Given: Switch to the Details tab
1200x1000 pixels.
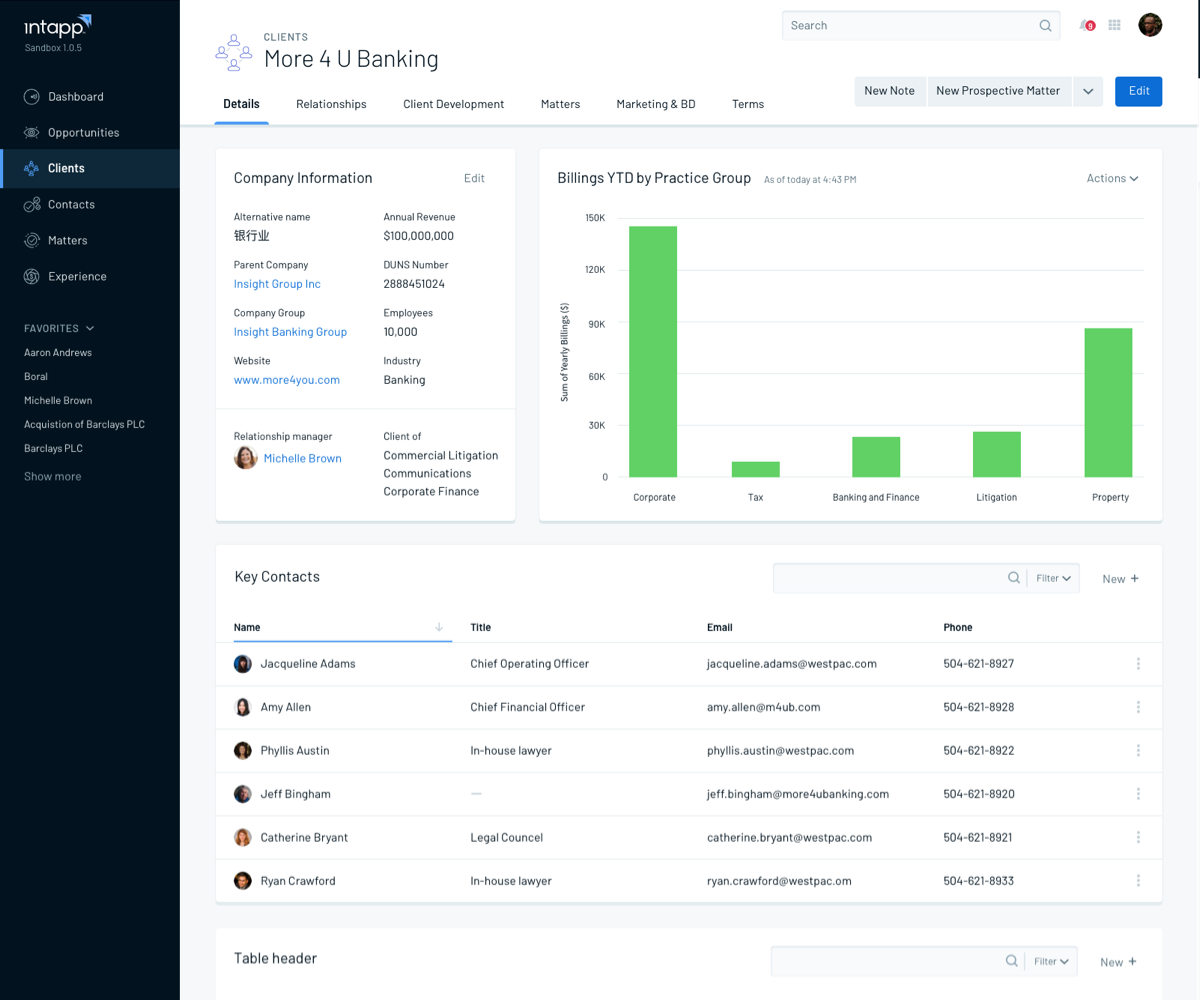Looking at the screenshot, I should coord(241,104).
